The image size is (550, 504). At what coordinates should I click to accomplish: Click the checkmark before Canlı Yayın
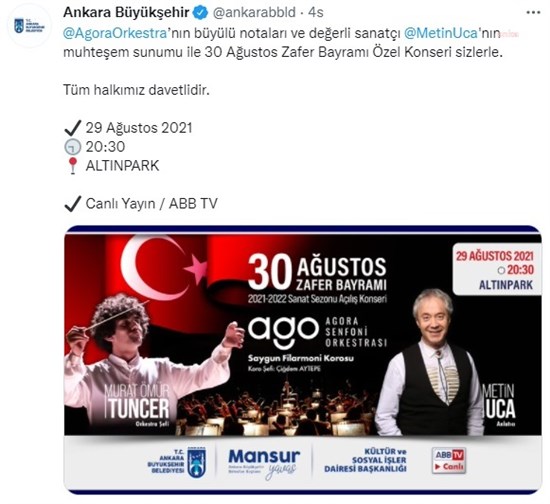[x=73, y=204]
